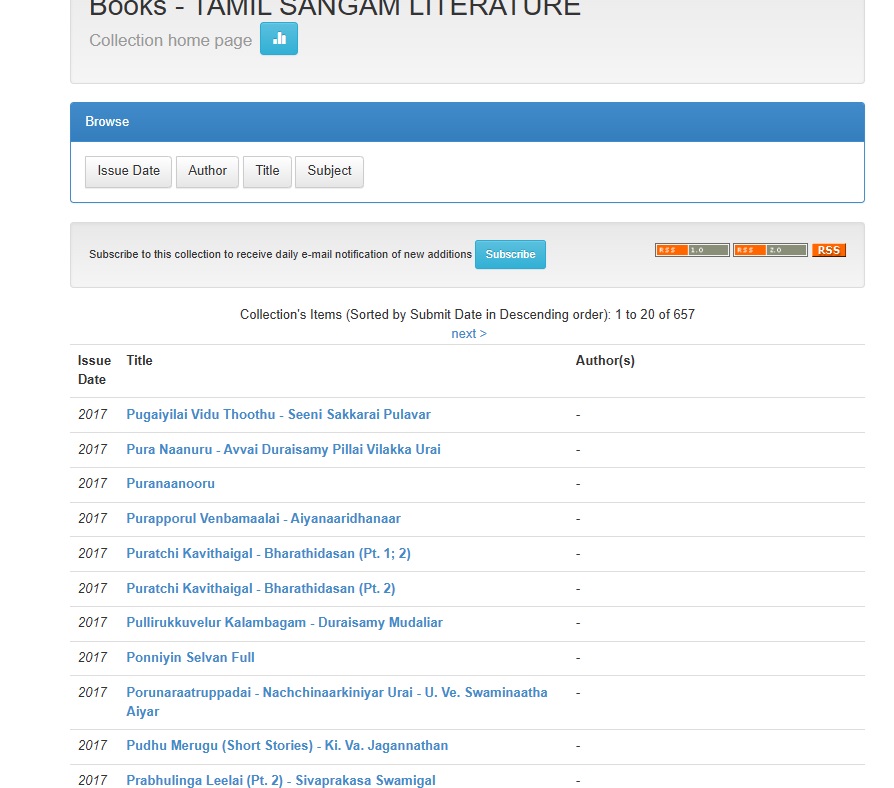Click the orange RSS feed icon
894x788 pixels.
click(828, 250)
